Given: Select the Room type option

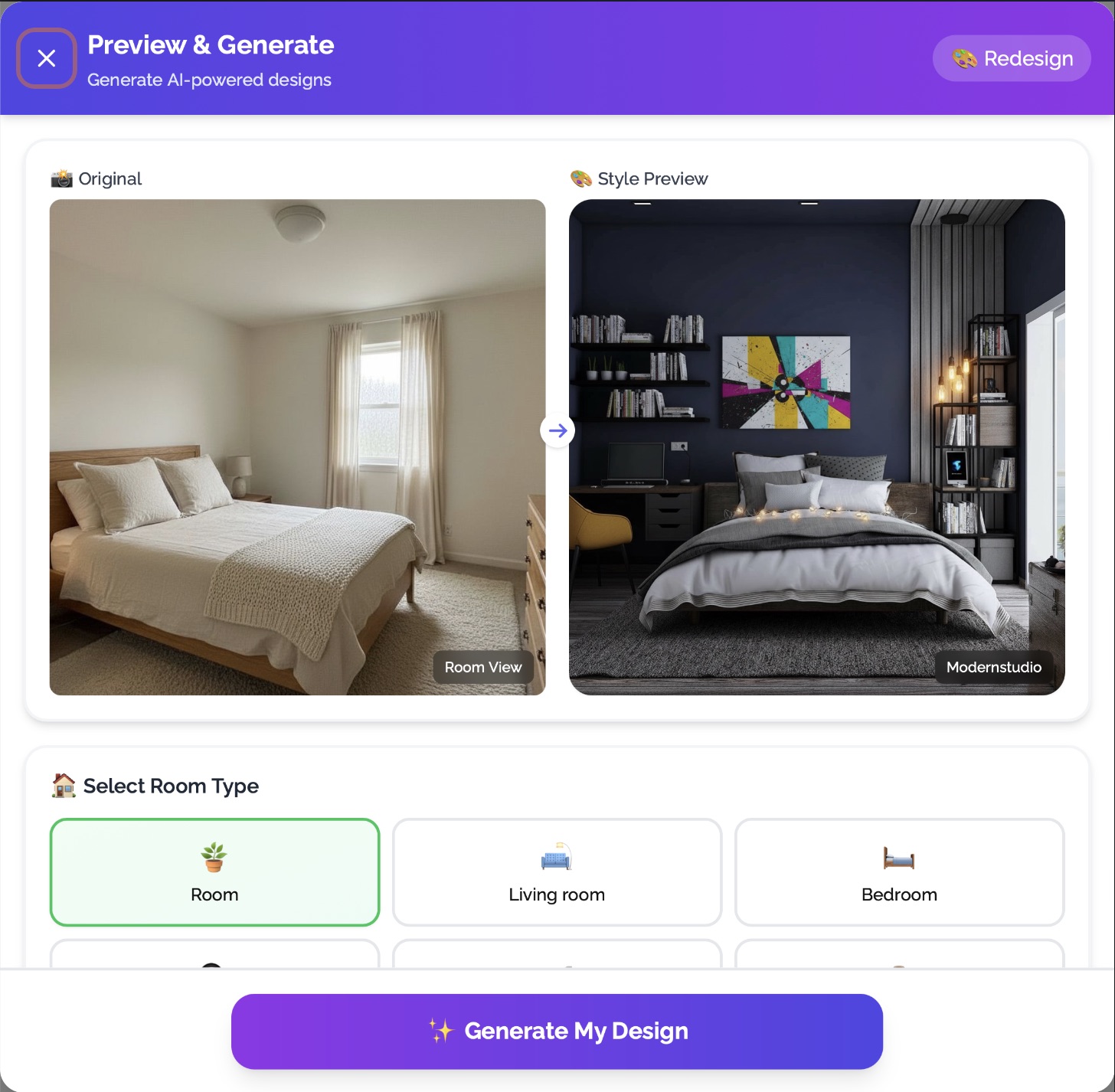Looking at the screenshot, I should pyautogui.click(x=214, y=872).
